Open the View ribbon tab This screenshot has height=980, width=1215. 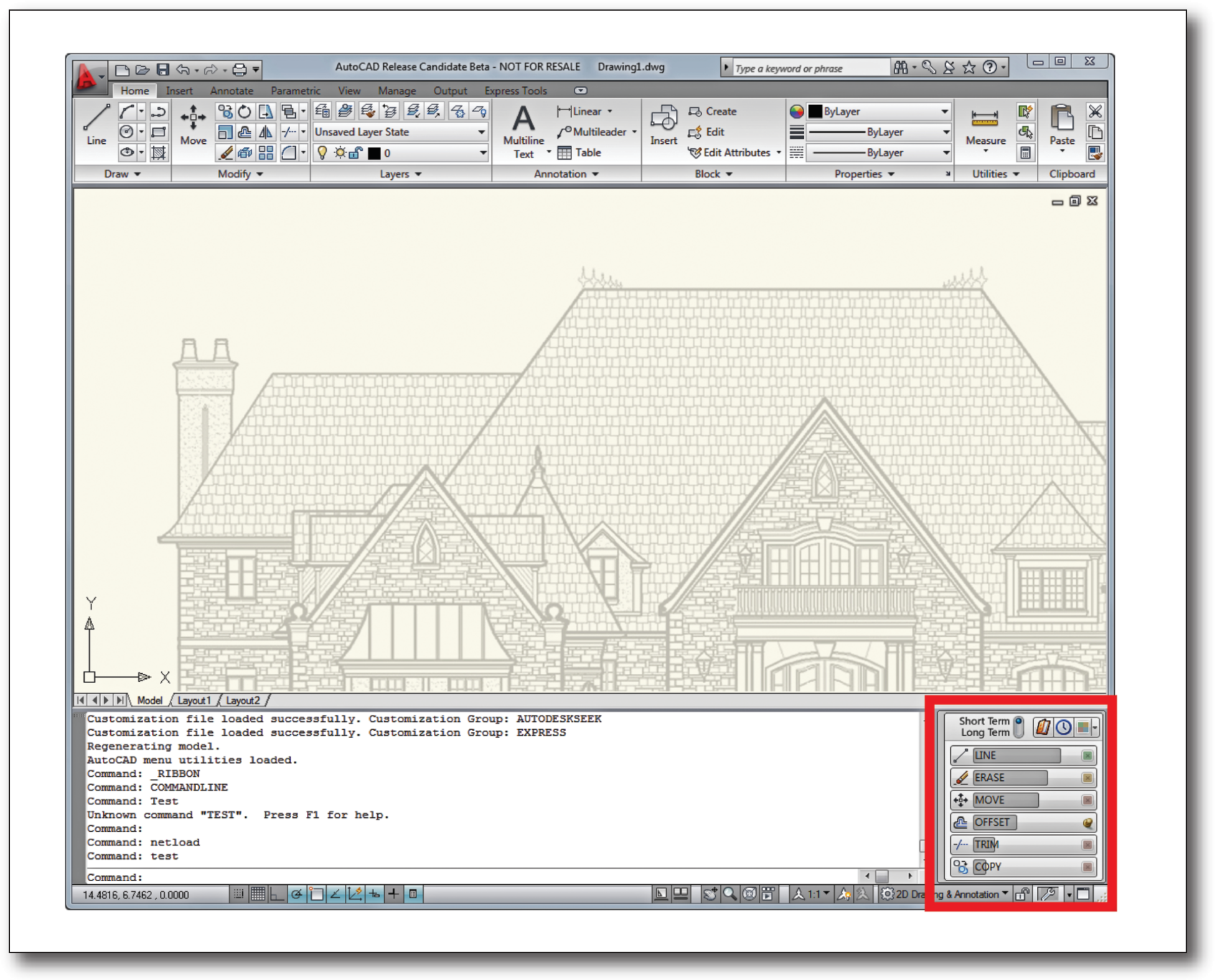coord(349,91)
